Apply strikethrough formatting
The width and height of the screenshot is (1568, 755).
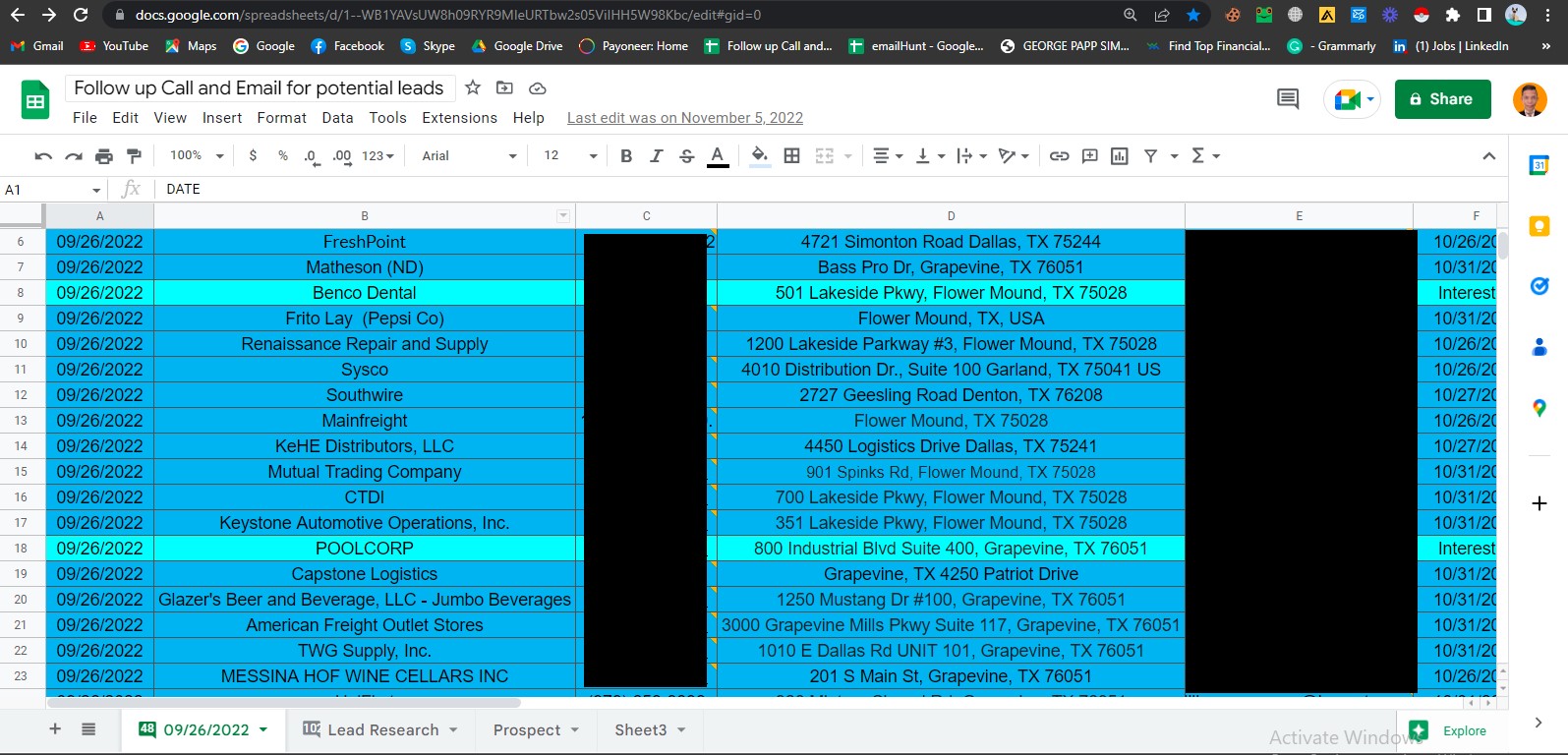(687, 156)
